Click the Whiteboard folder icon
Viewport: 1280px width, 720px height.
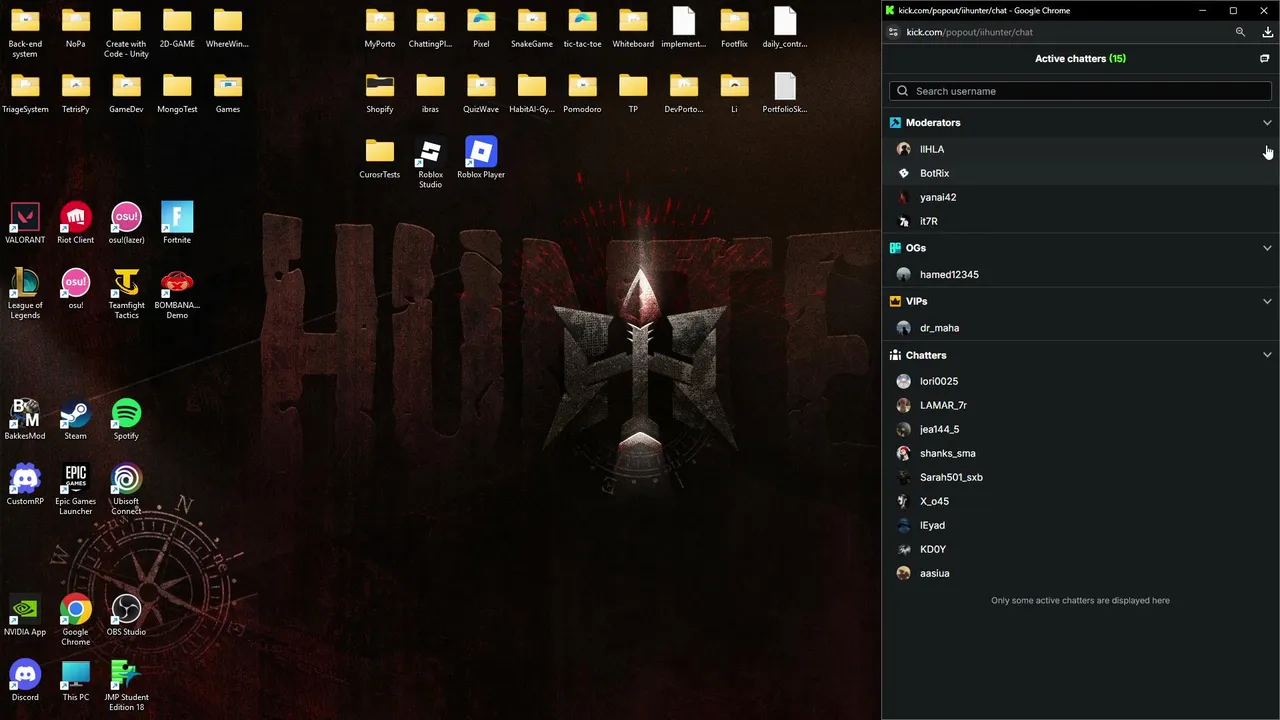pos(633,28)
